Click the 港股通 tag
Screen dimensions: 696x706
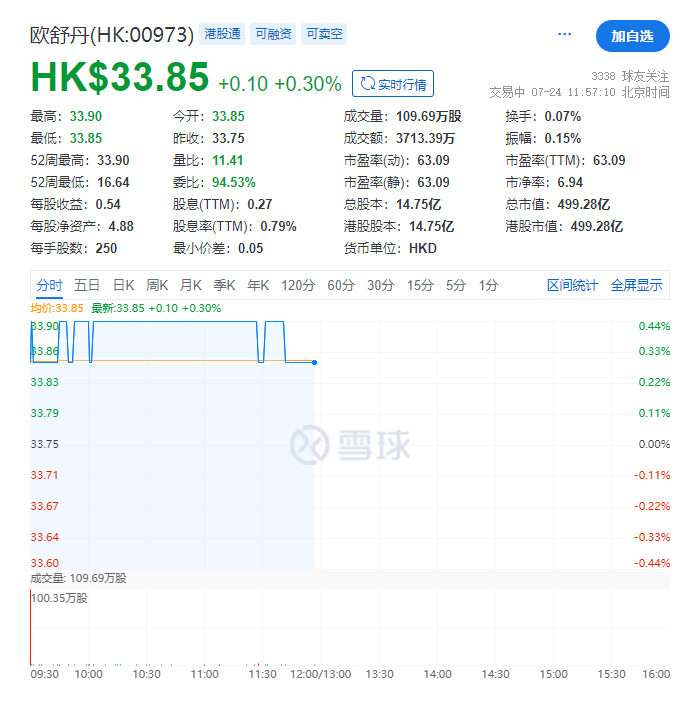(222, 34)
